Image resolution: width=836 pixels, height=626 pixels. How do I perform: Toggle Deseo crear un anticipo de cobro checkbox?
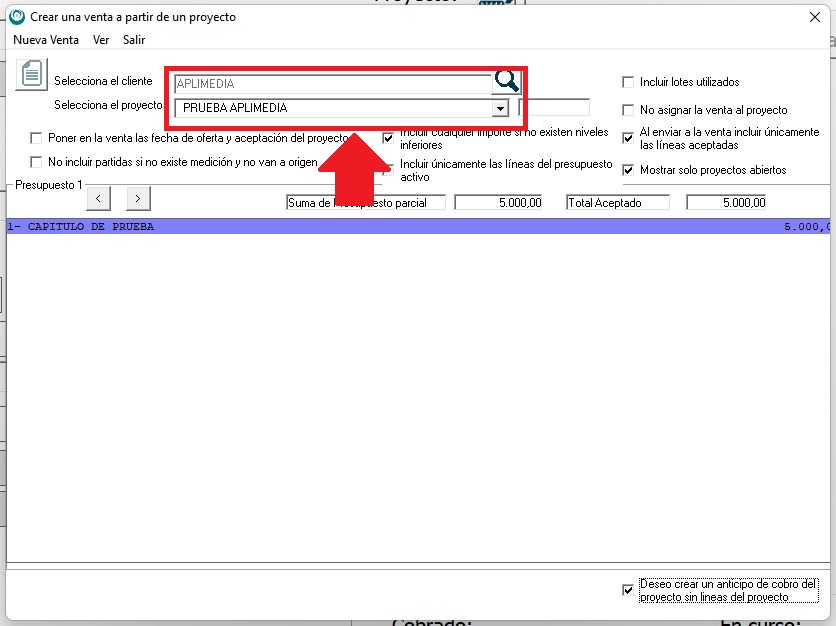pyautogui.click(x=628, y=590)
